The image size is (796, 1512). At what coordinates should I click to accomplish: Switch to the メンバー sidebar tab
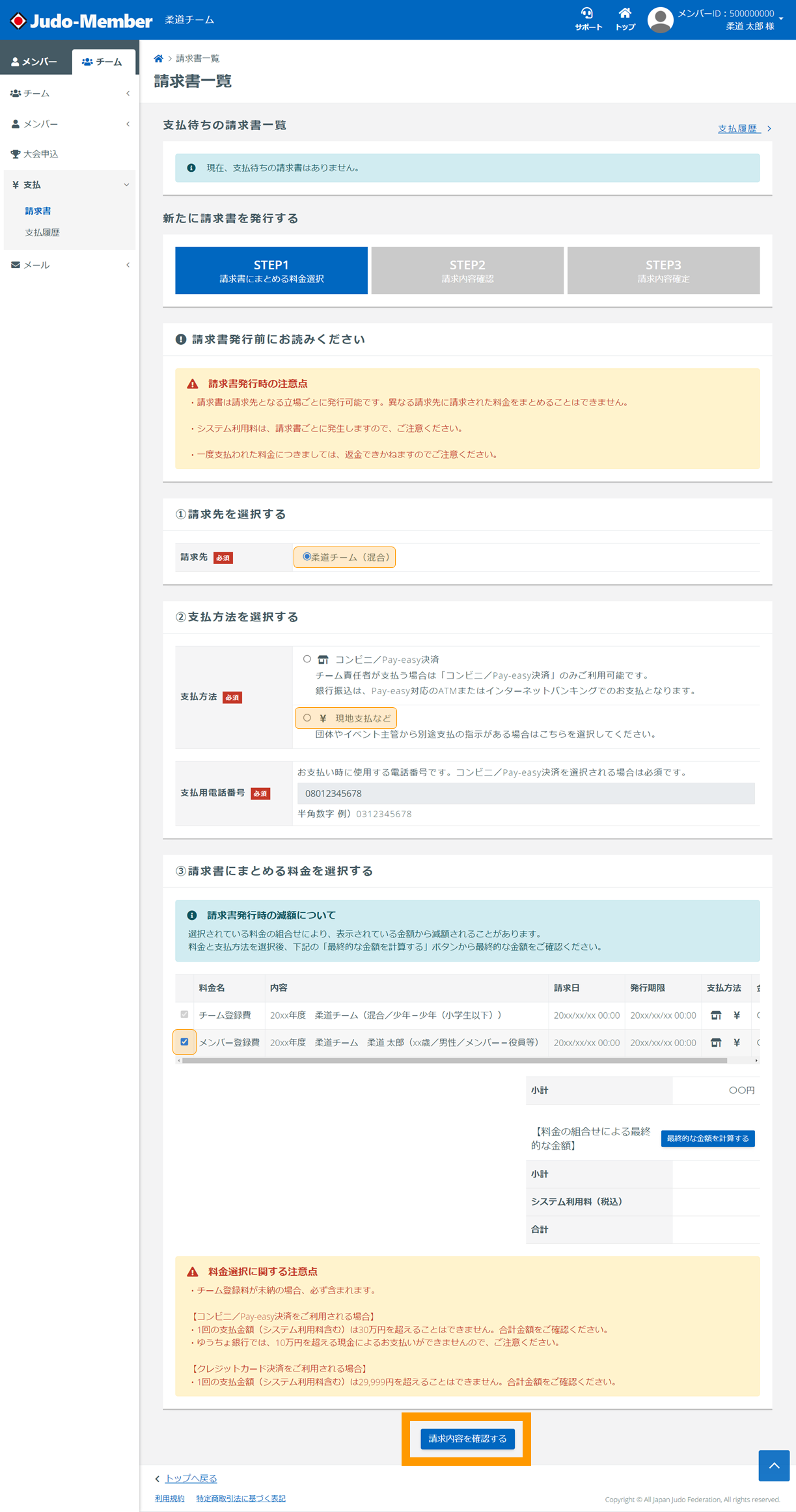[35, 62]
